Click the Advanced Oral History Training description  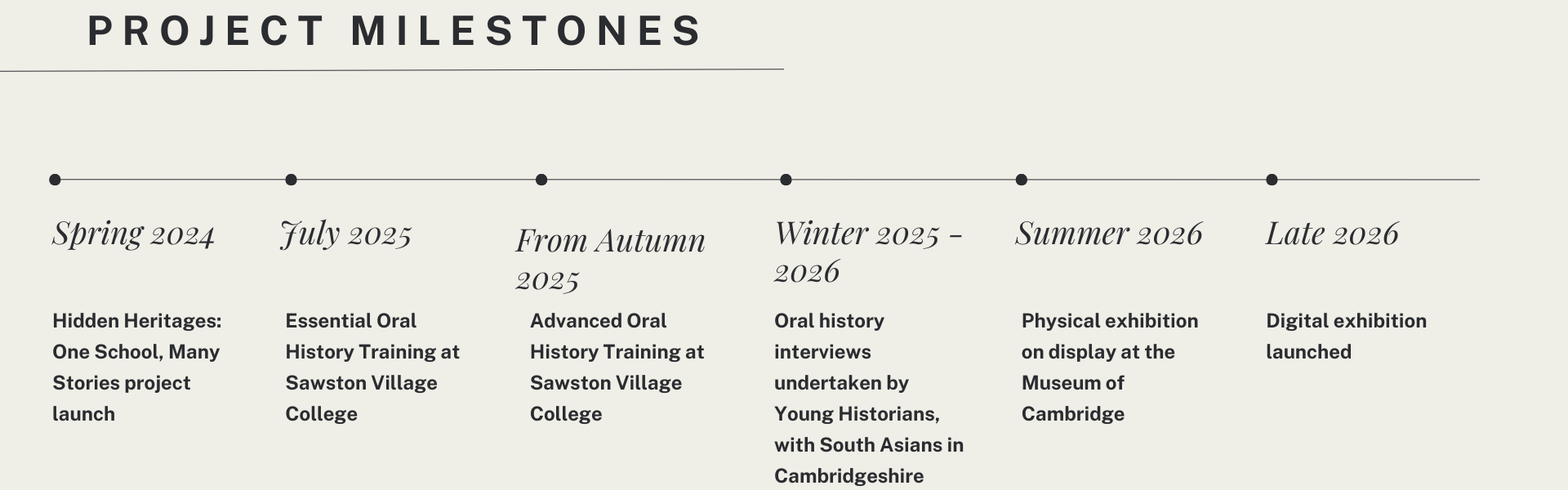[x=617, y=367]
